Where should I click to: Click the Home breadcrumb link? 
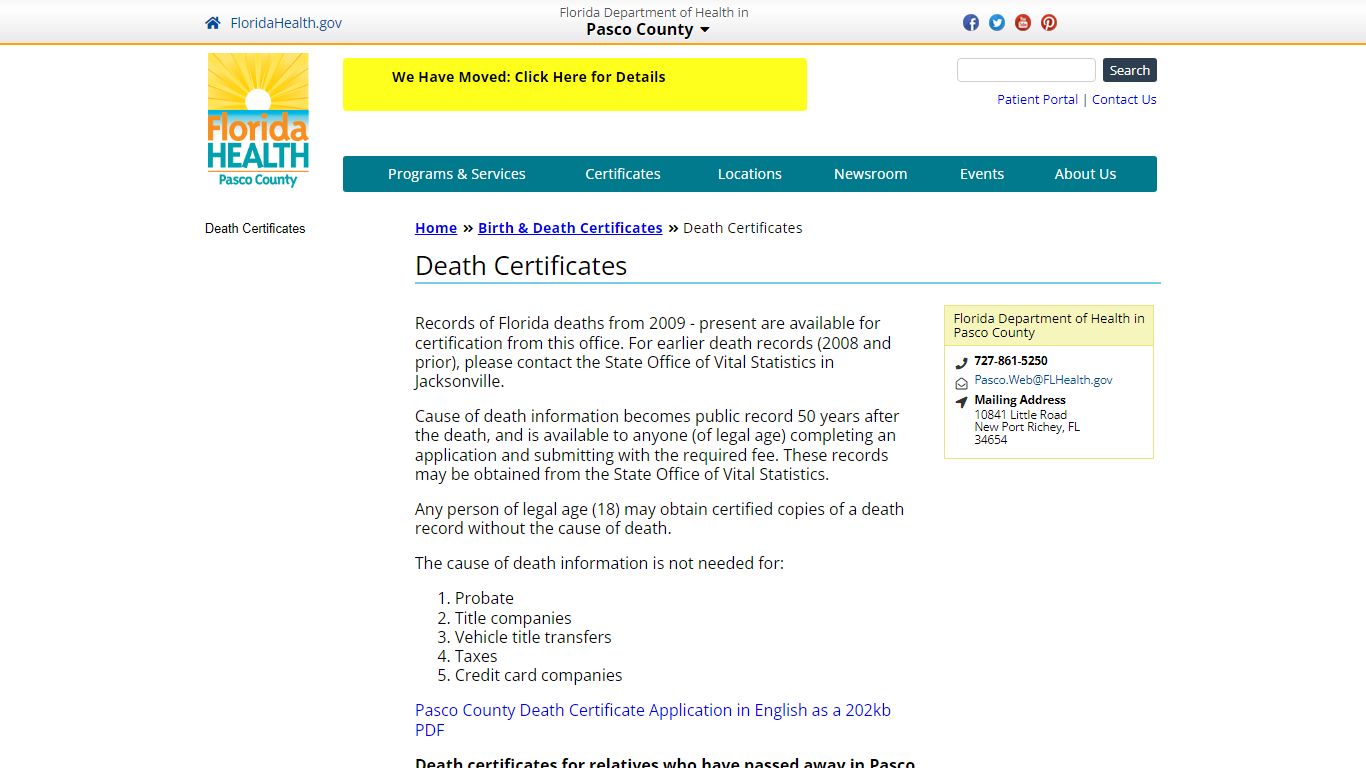pyautogui.click(x=436, y=228)
